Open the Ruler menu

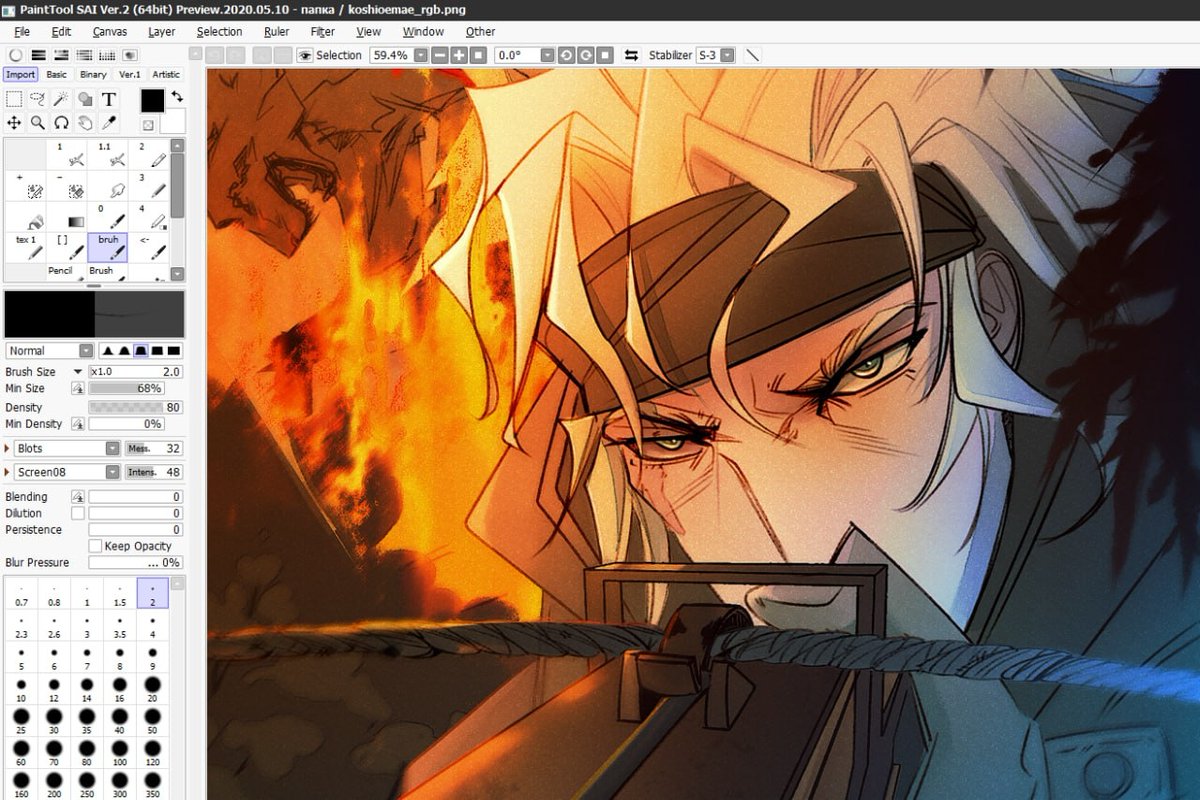point(276,32)
